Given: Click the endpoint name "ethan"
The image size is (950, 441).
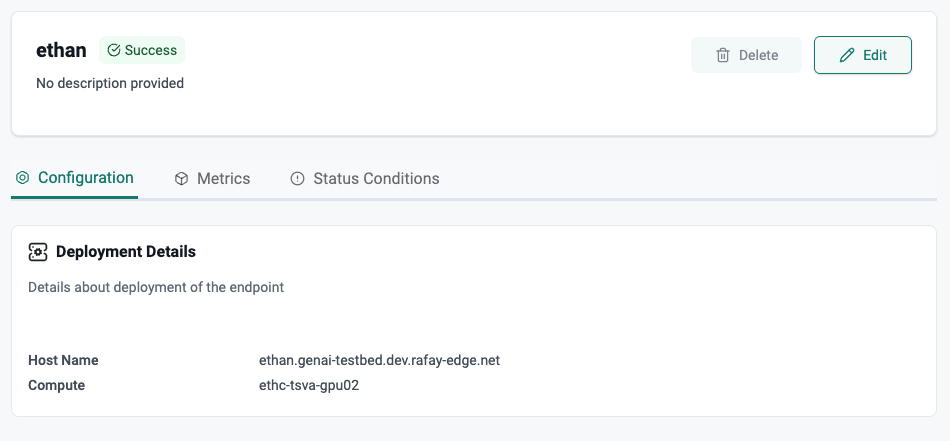Looking at the screenshot, I should tap(61, 50).
